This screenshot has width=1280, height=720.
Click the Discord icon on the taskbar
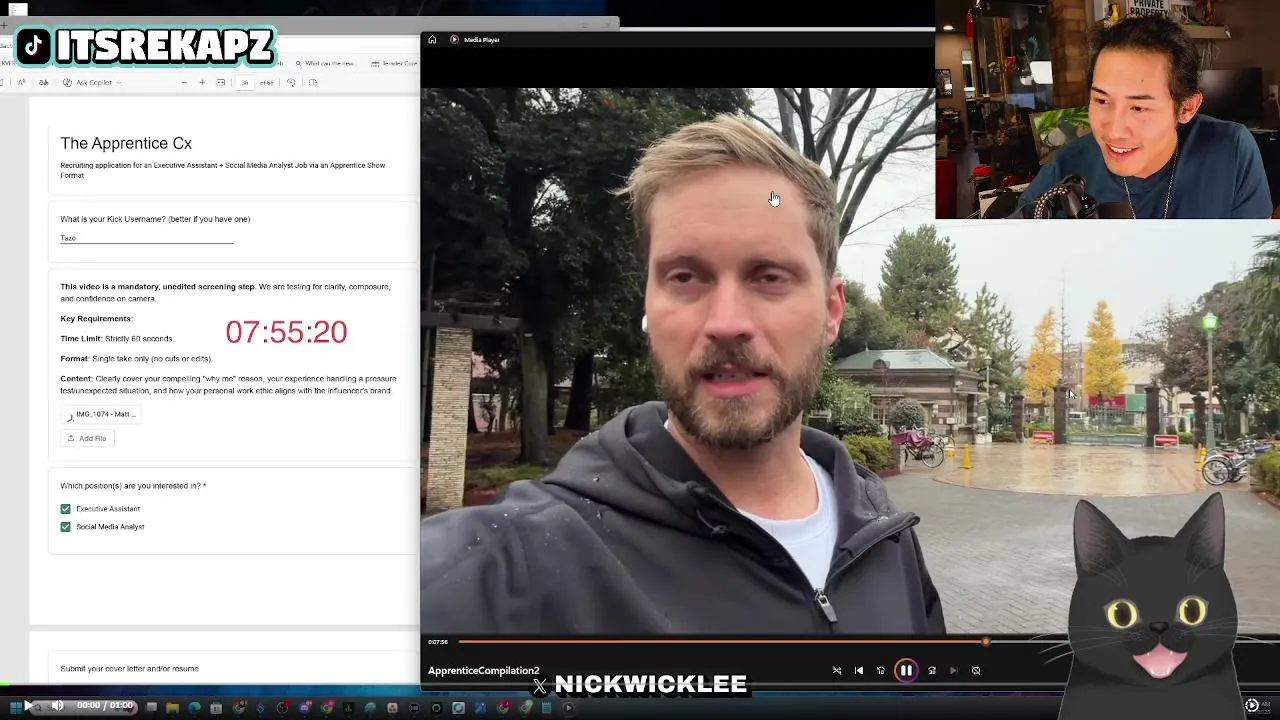[x=305, y=707]
